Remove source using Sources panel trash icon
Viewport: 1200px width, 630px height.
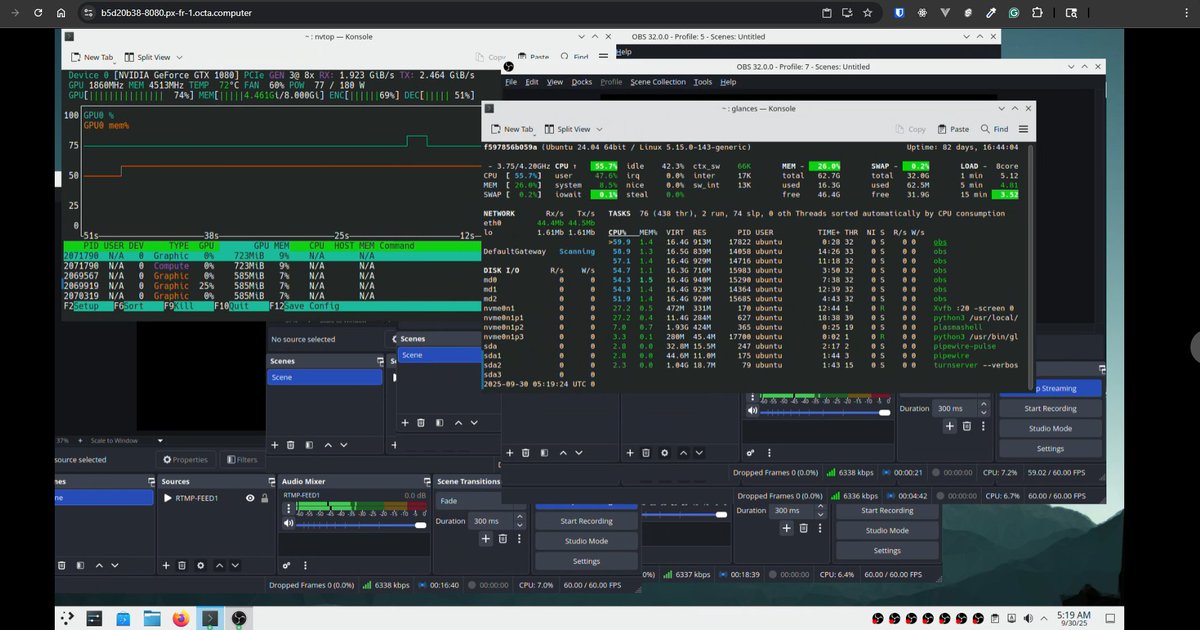tap(182, 565)
